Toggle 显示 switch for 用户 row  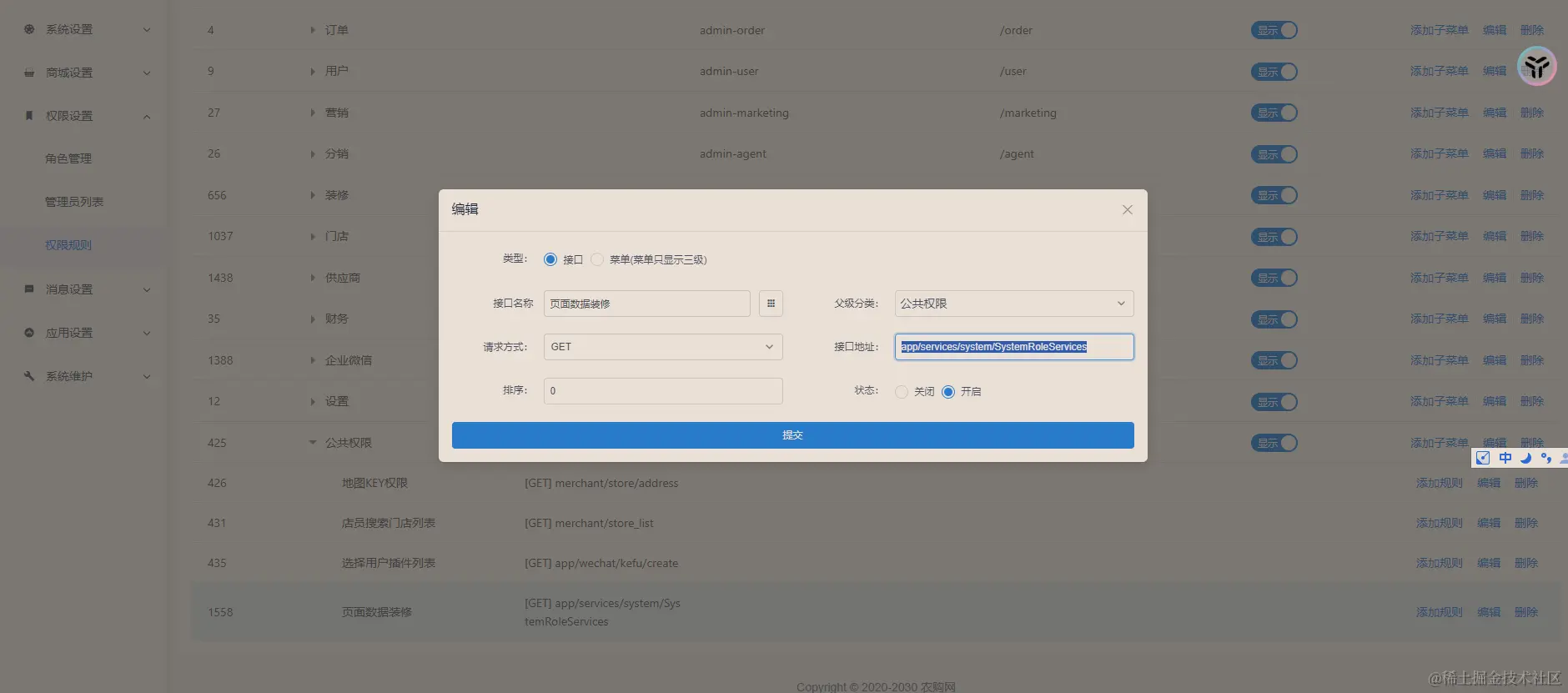[x=1274, y=72]
